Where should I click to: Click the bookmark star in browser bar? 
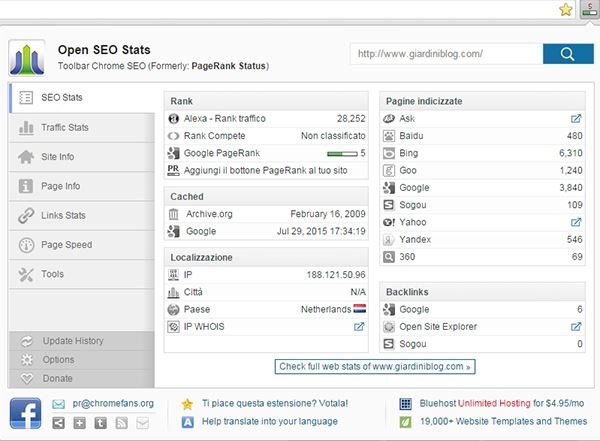tap(566, 10)
